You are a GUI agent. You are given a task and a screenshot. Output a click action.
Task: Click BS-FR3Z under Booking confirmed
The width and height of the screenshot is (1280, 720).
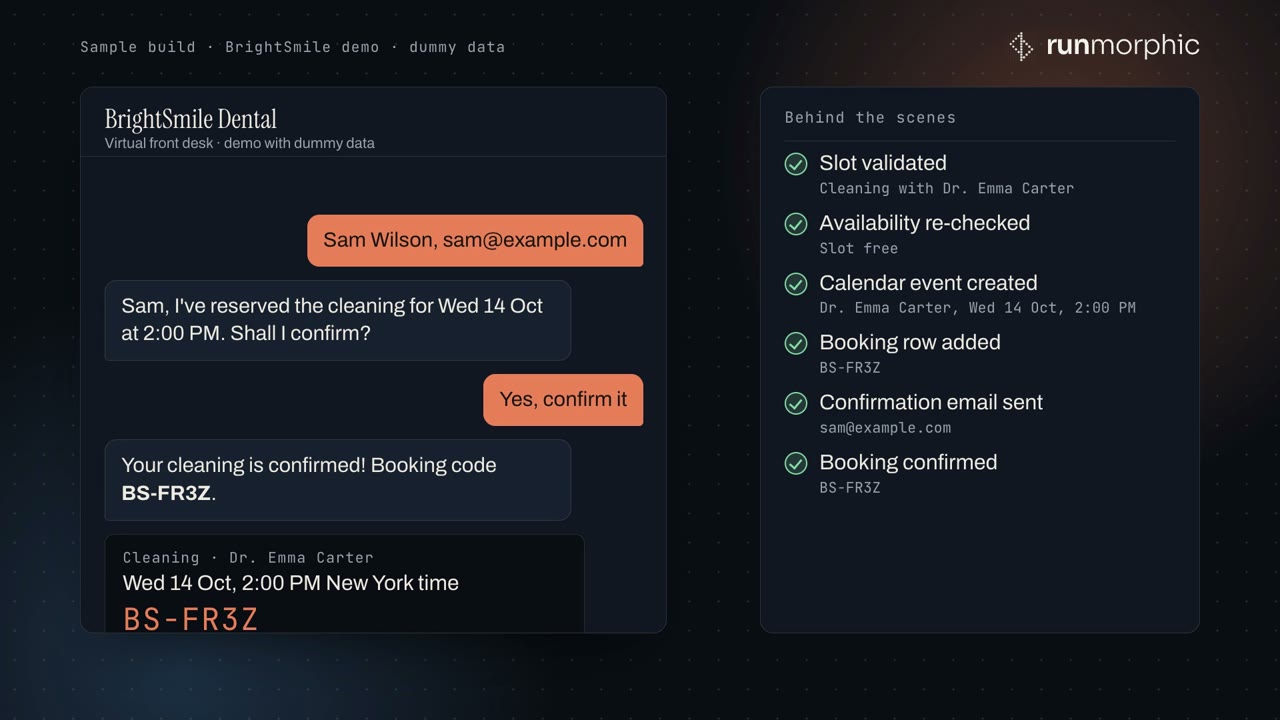pyautogui.click(x=850, y=488)
